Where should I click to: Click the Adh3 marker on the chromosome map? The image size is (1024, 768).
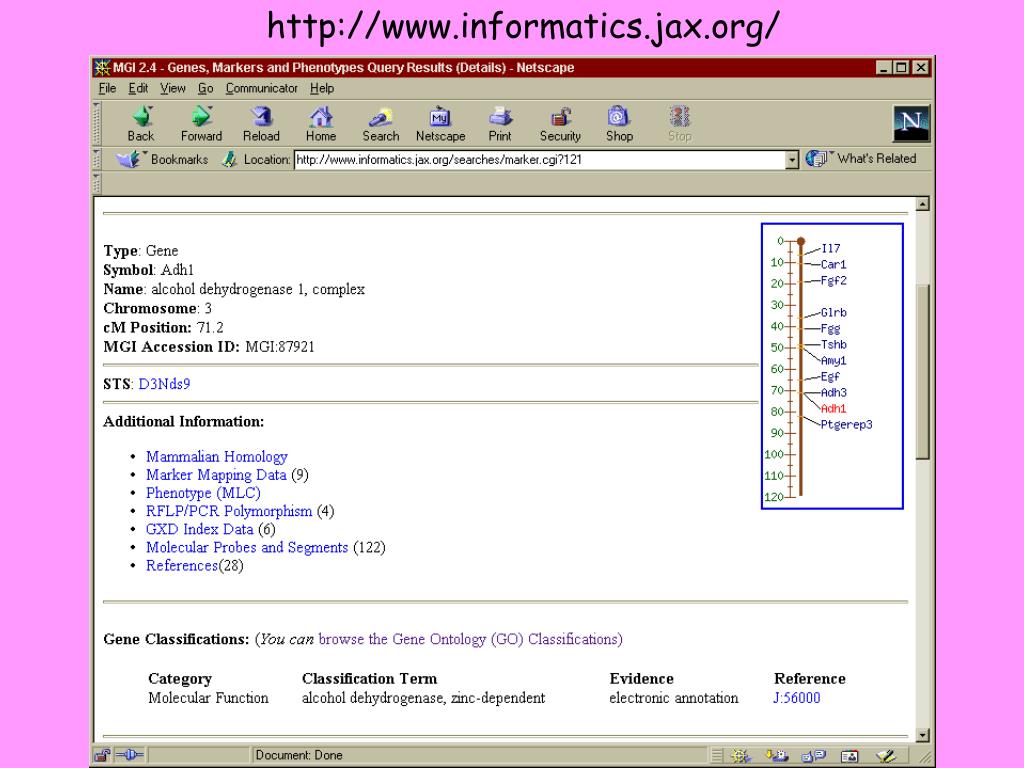(x=833, y=392)
